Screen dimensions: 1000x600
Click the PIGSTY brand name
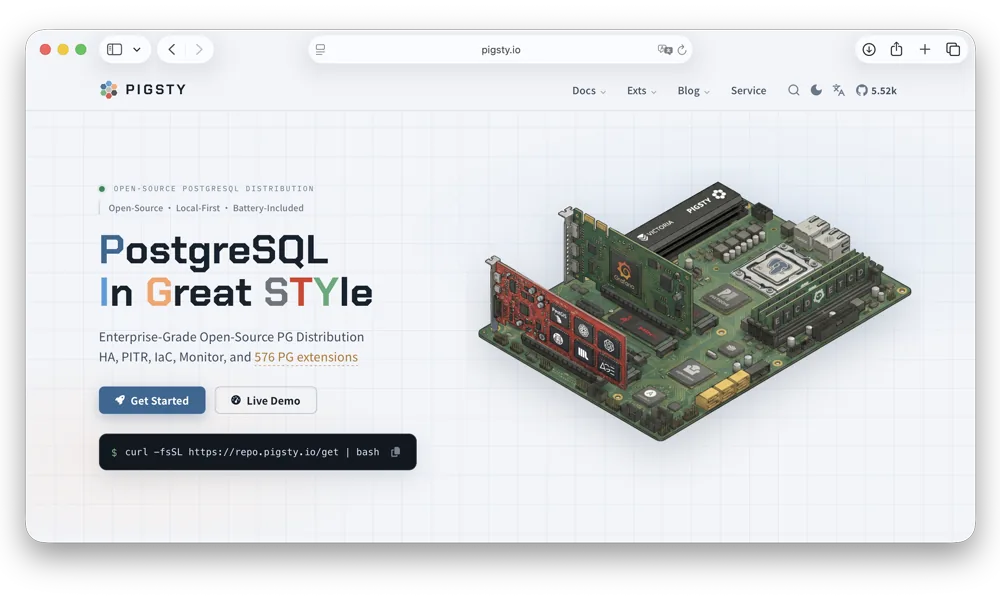(x=156, y=89)
